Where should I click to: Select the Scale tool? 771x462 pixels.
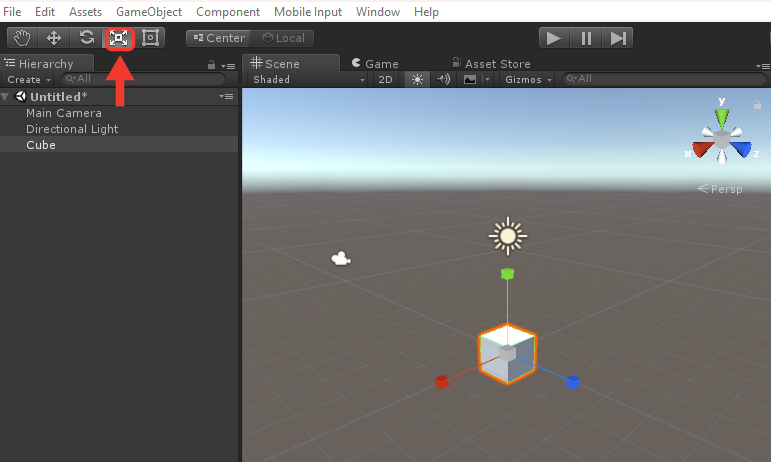click(x=119, y=38)
